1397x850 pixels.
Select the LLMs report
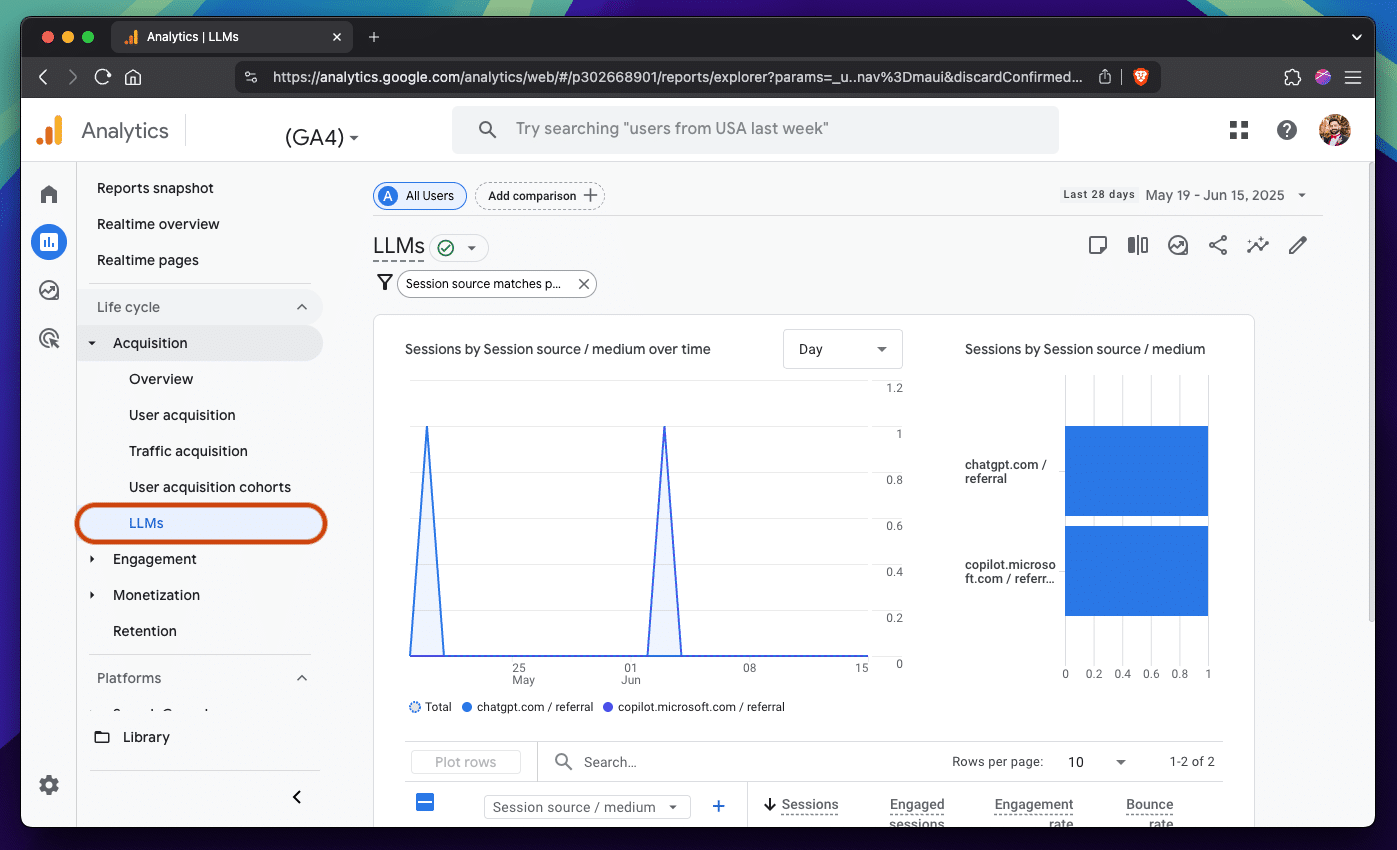point(201,523)
